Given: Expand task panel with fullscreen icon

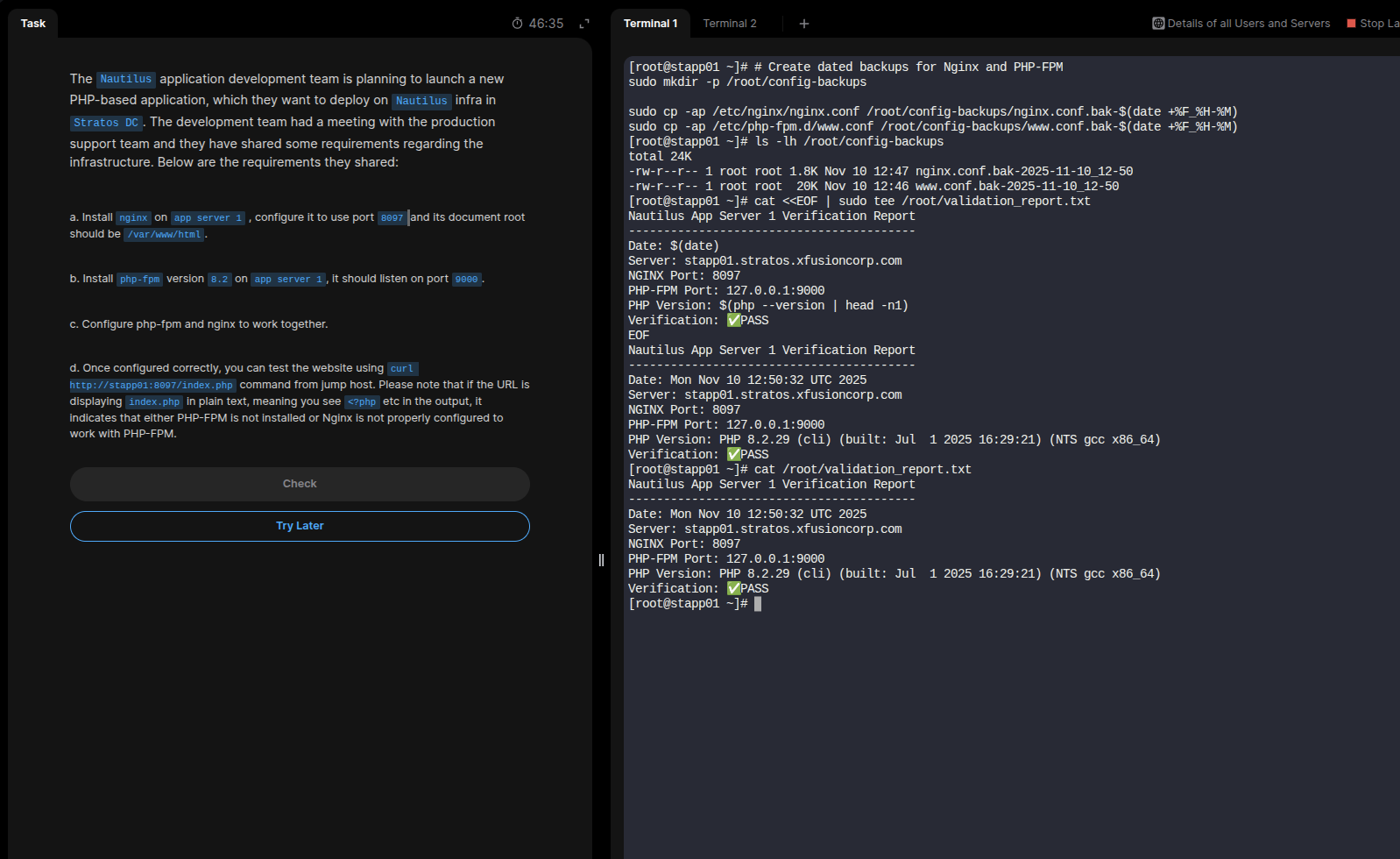Looking at the screenshot, I should click(584, 24).
